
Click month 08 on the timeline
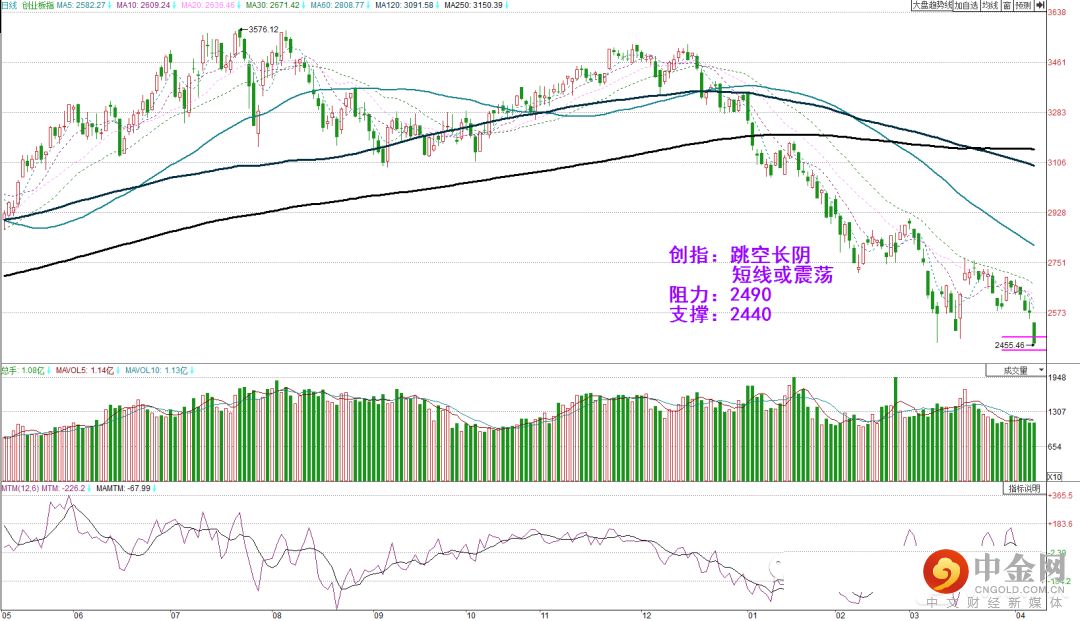click(276, 615)
